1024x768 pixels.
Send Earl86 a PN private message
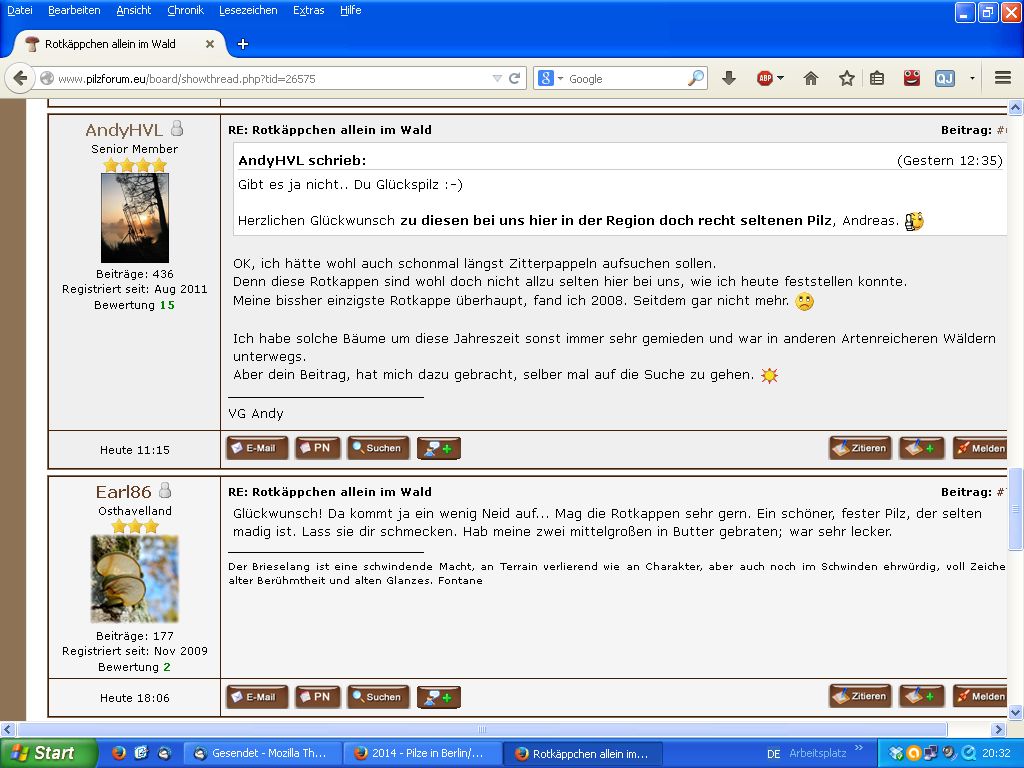tap(317, 697)
